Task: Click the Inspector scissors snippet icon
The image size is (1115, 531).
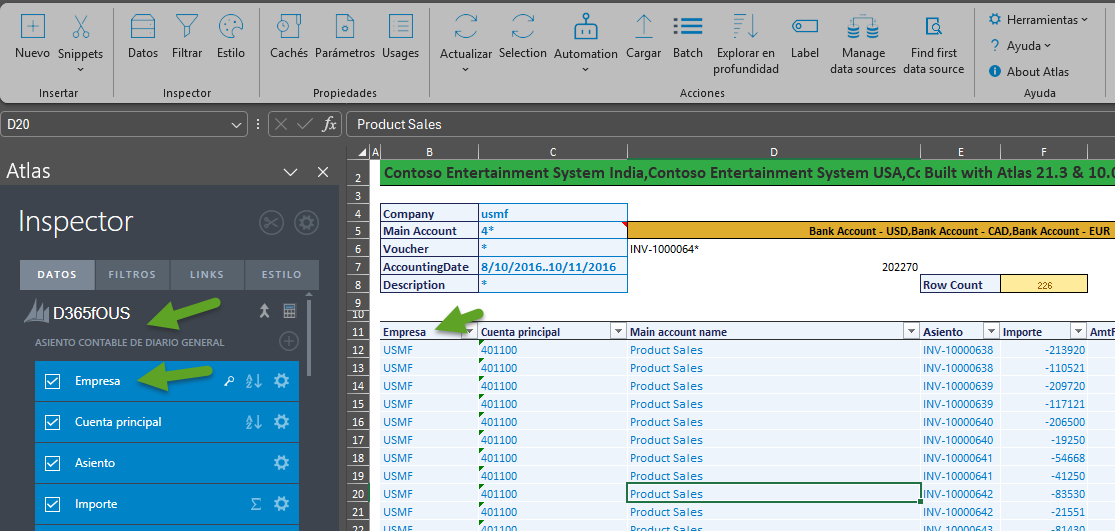Action: coord(271,222)
